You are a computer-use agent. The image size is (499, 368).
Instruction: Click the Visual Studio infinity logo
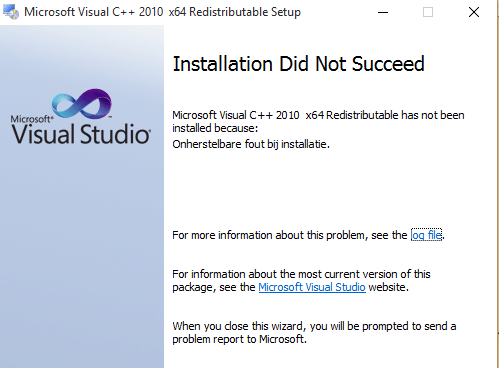(82, 104)
